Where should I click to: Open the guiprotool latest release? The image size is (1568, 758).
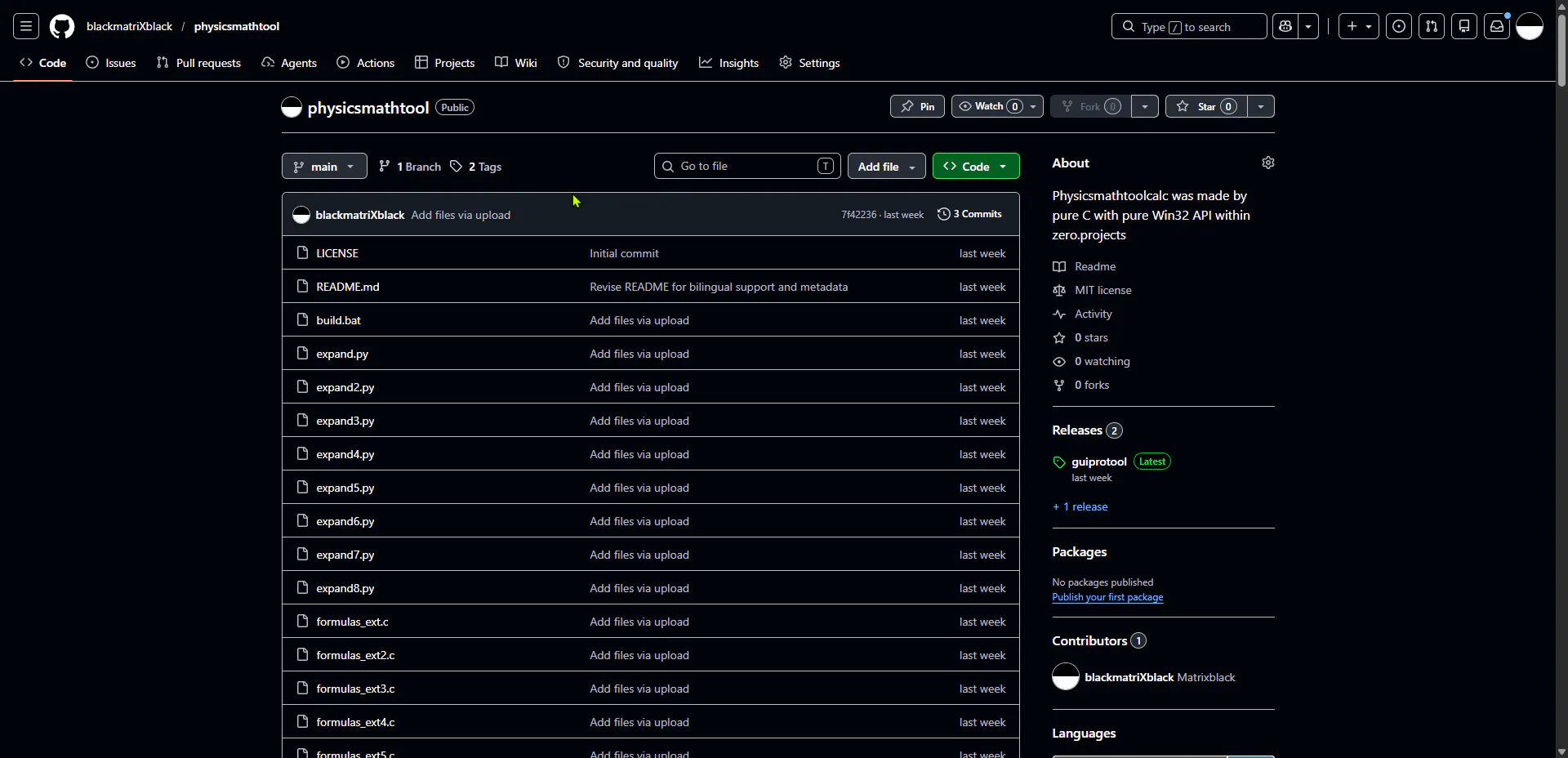point(1099,461)
